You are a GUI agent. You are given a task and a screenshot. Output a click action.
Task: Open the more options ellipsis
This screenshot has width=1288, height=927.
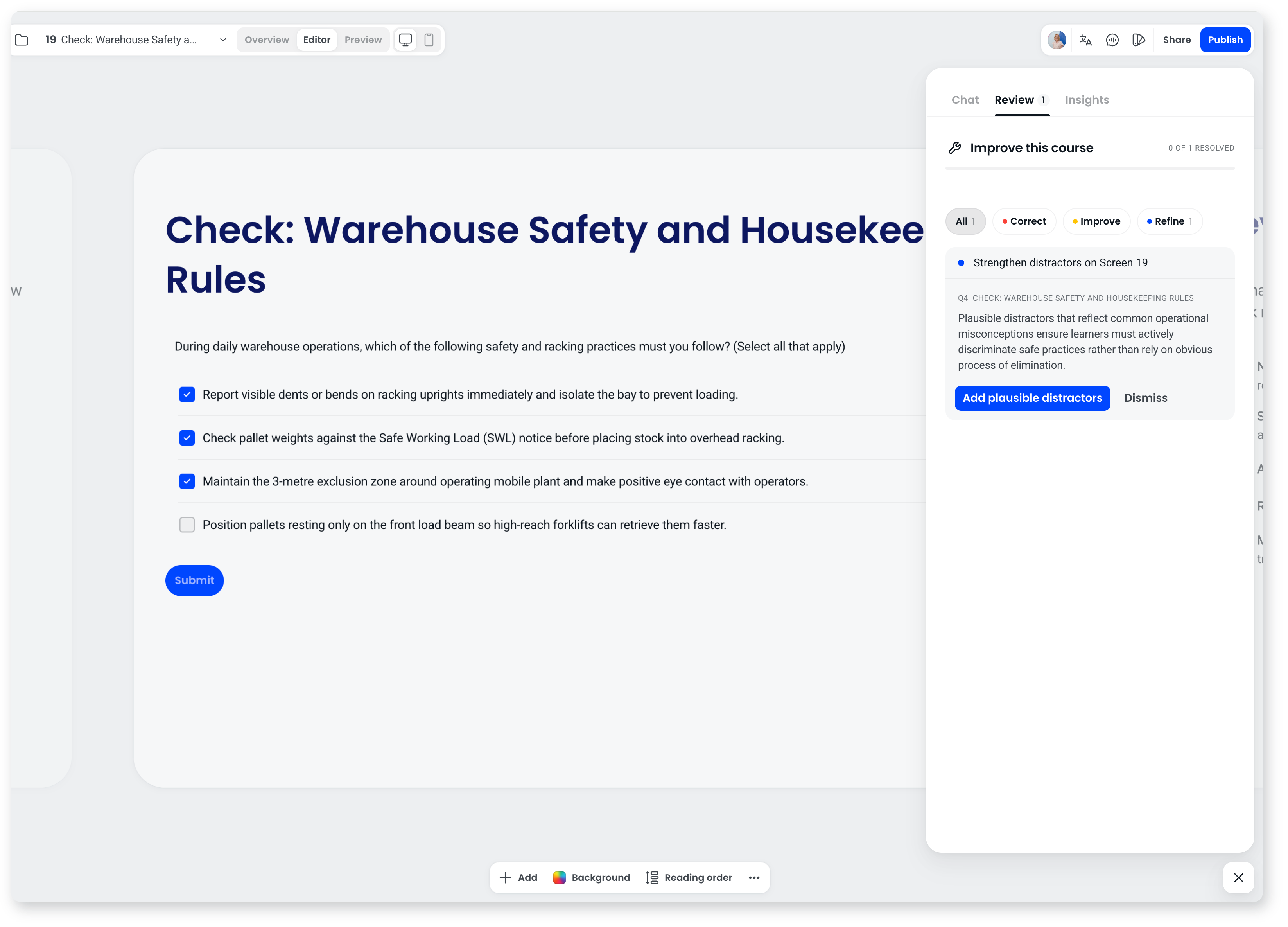coord(754,878)
